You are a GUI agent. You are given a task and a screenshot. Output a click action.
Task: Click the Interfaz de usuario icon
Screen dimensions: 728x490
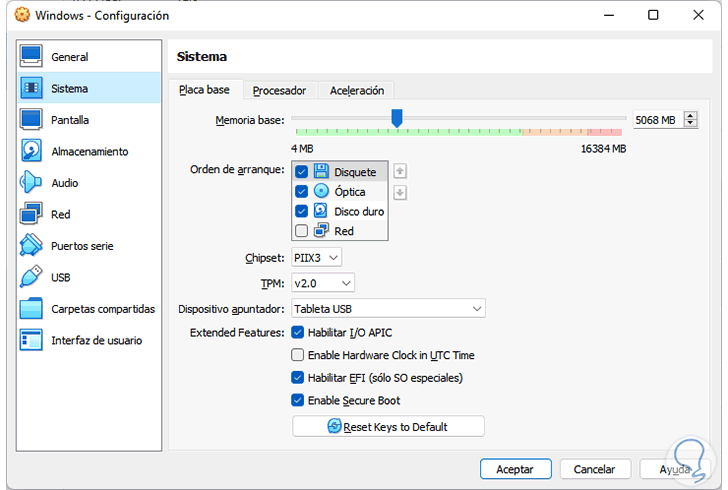[x=31, y=340]
